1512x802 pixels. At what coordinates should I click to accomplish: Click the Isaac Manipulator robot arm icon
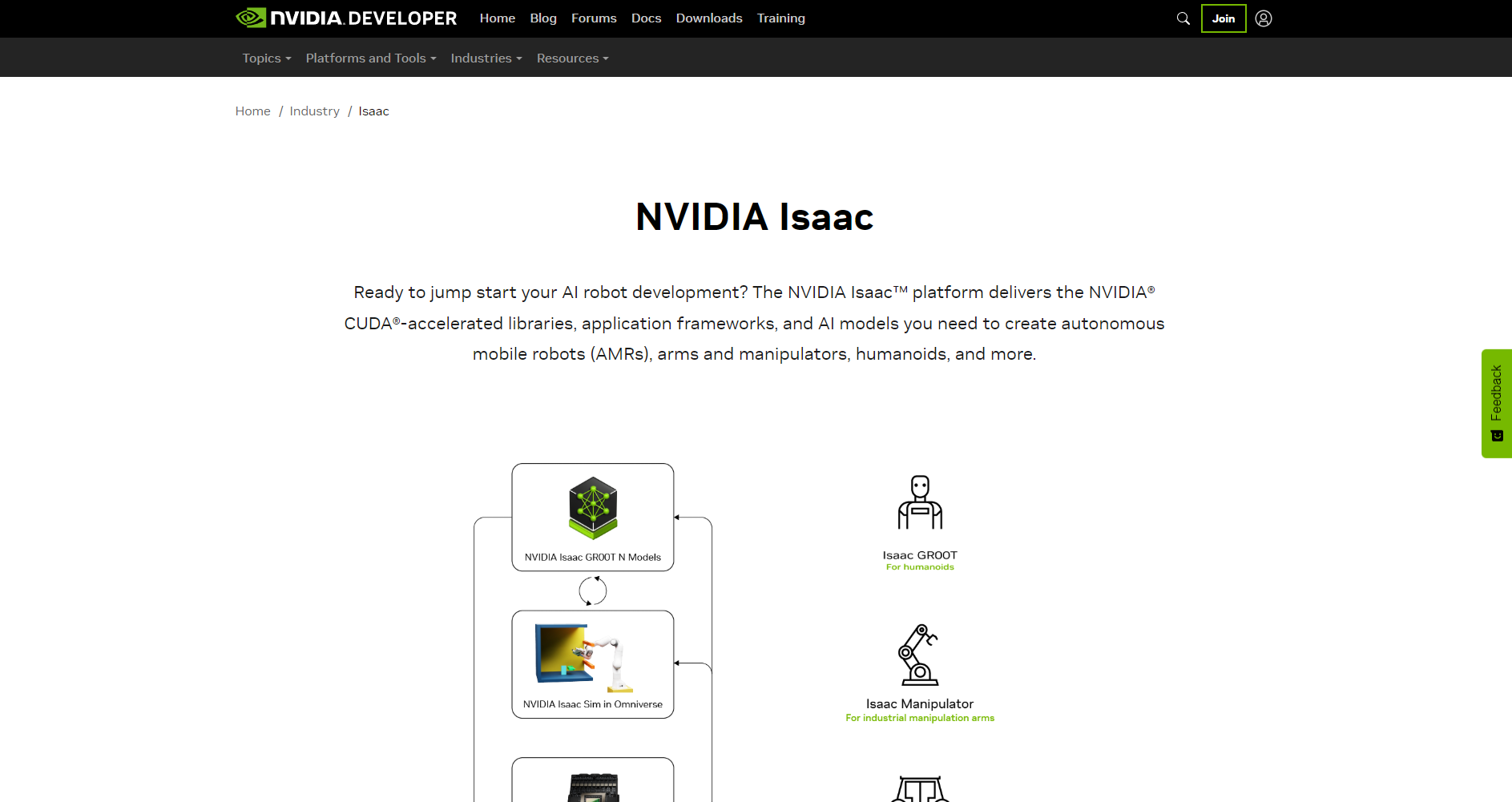pyautogui.click(x=919, y=655)
